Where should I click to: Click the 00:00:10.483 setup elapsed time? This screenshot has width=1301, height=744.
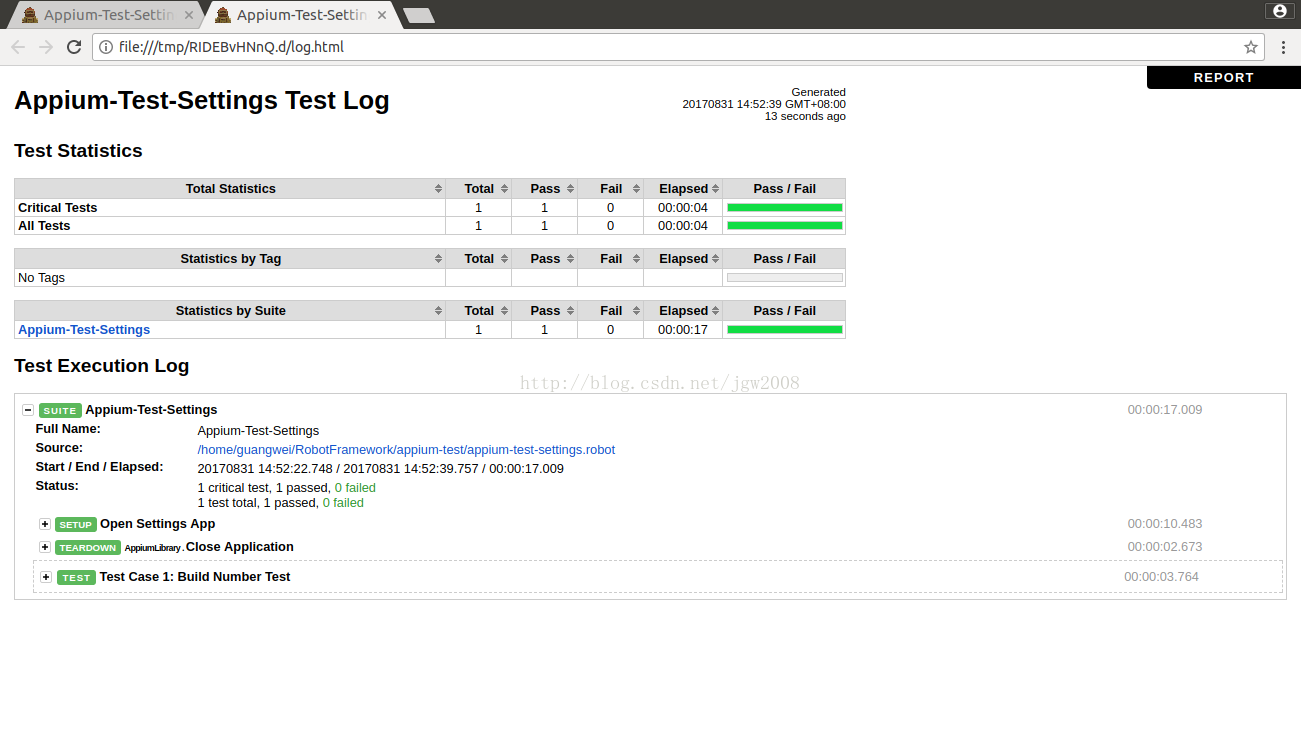pos(1165,524)
